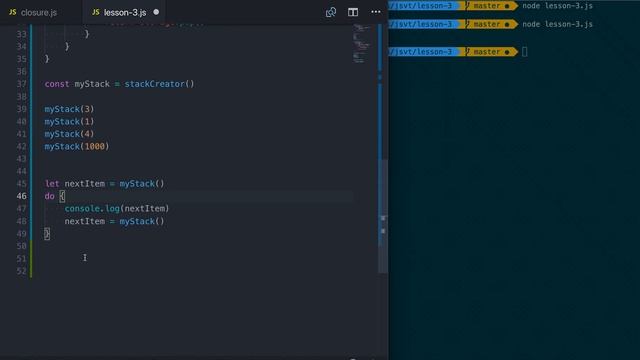The image size is (640, 360).
Task: Click 'let' keyword on line 45
Action: pos(52,184)
